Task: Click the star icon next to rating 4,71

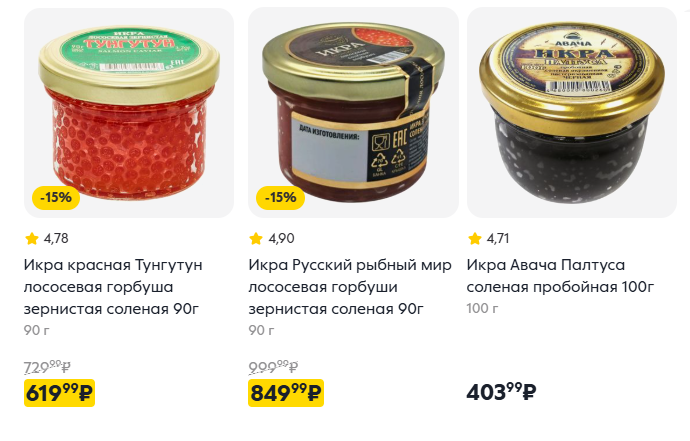Action: (x=474, y=239)
